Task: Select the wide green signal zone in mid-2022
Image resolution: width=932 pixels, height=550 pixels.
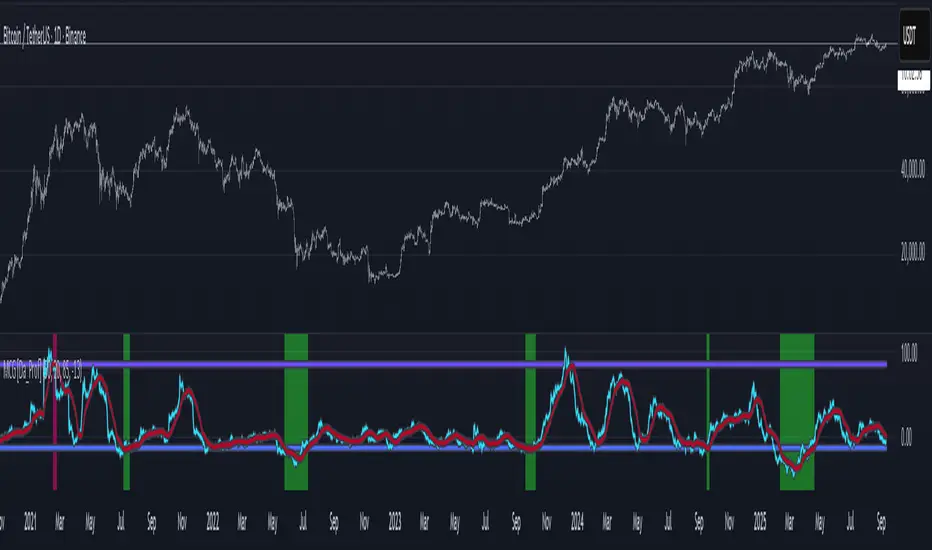Action: pos(296,412)
